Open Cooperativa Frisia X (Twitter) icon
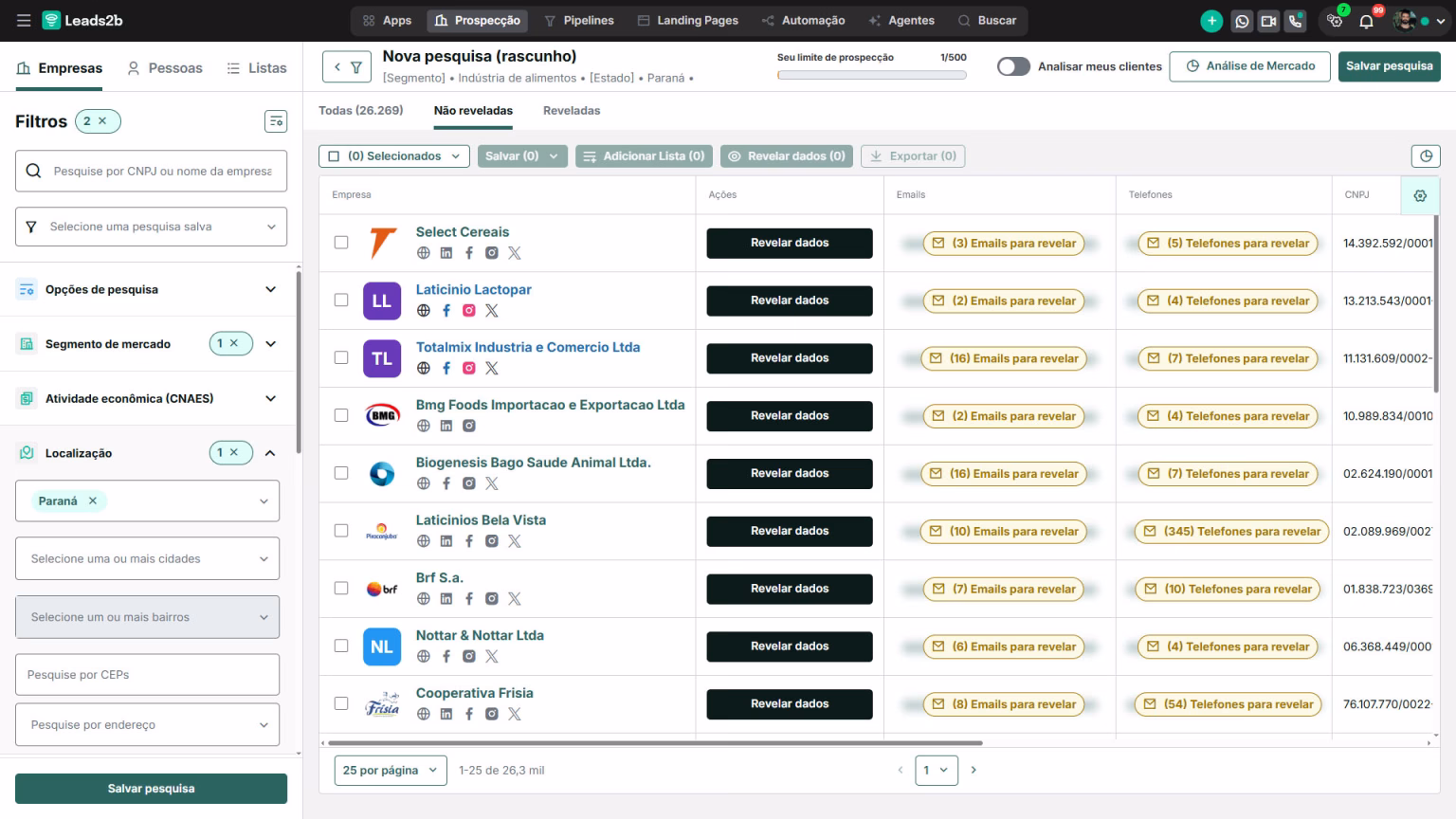The height and width of the screenshot is (819, 1456). [x=515, y=715]
